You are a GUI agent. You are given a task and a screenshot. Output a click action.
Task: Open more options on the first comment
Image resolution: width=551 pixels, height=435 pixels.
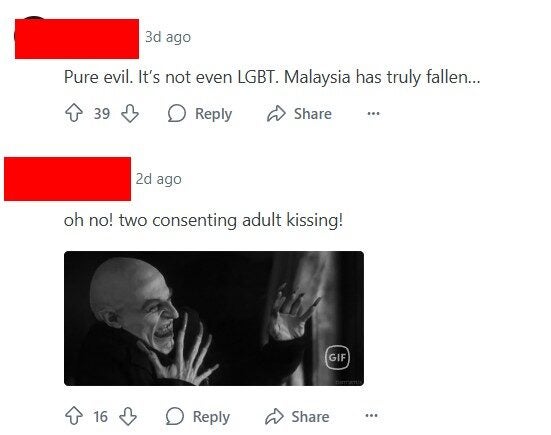(x=373, y=113)
